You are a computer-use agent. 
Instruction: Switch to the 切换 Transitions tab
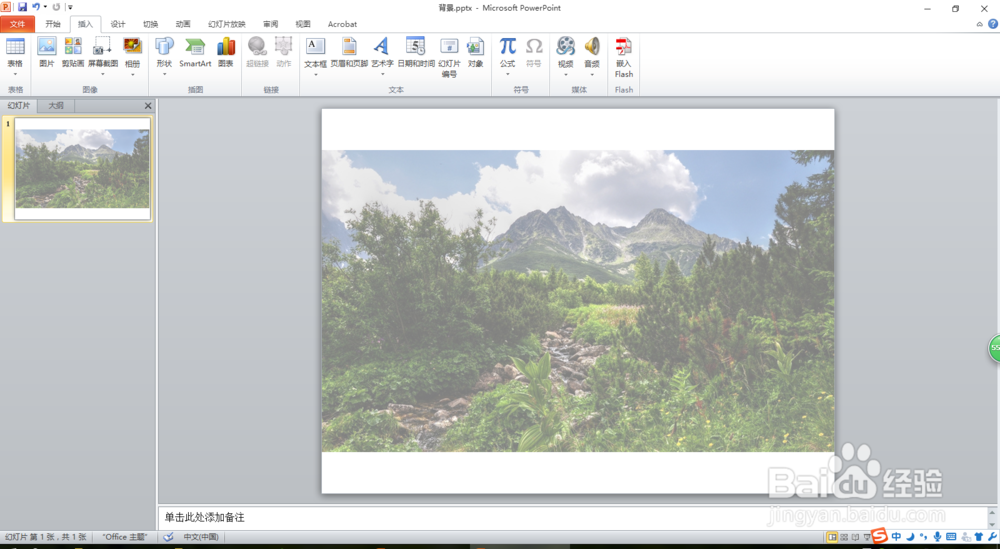(x=151, y=24)
